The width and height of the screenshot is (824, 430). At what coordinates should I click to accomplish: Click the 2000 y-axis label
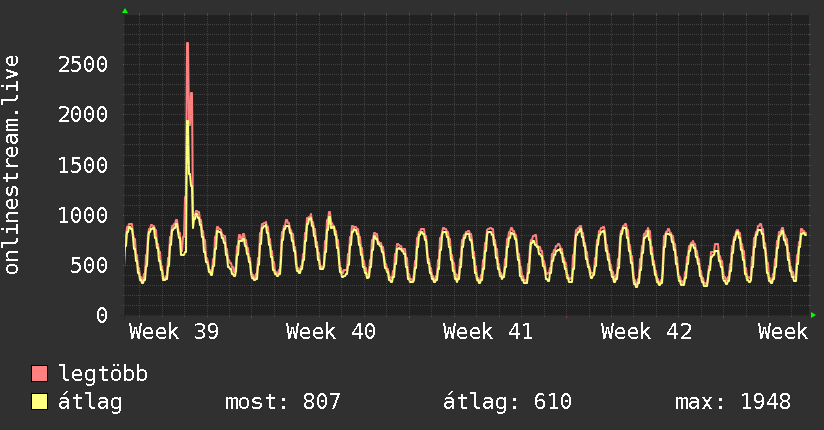click(83, 115)
